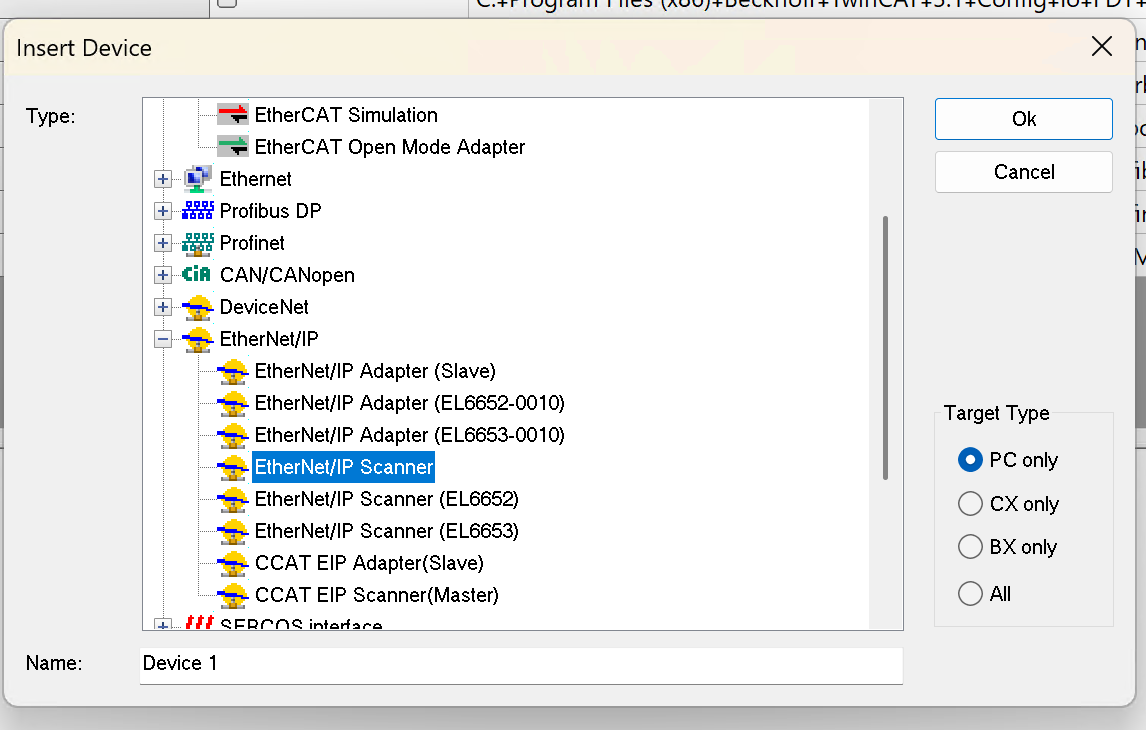Cancel the Insert Device dialog

pos(1023,172)
